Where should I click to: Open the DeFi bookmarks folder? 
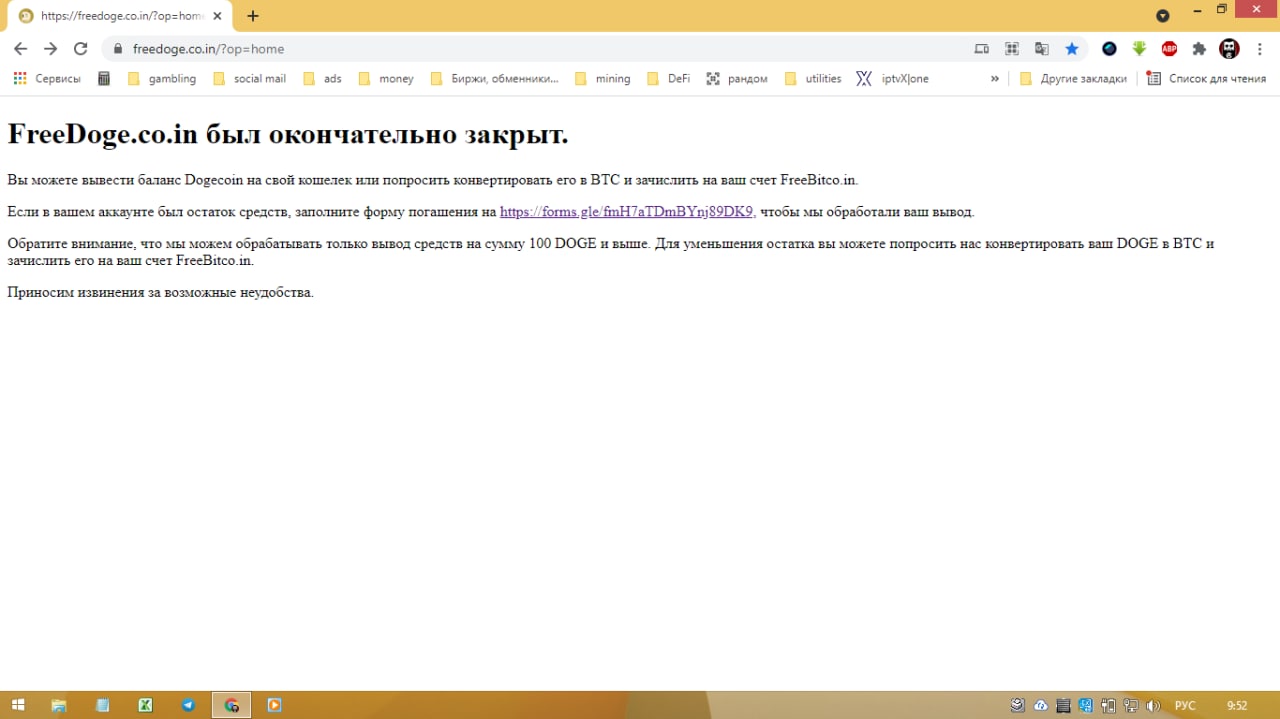pyautogui.click(x=669, y=78)
